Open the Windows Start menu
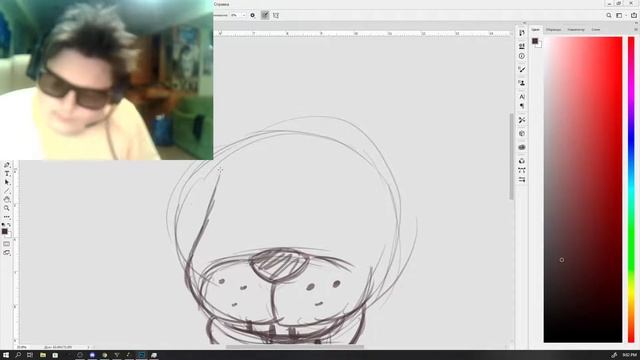 tap(6, 355)
